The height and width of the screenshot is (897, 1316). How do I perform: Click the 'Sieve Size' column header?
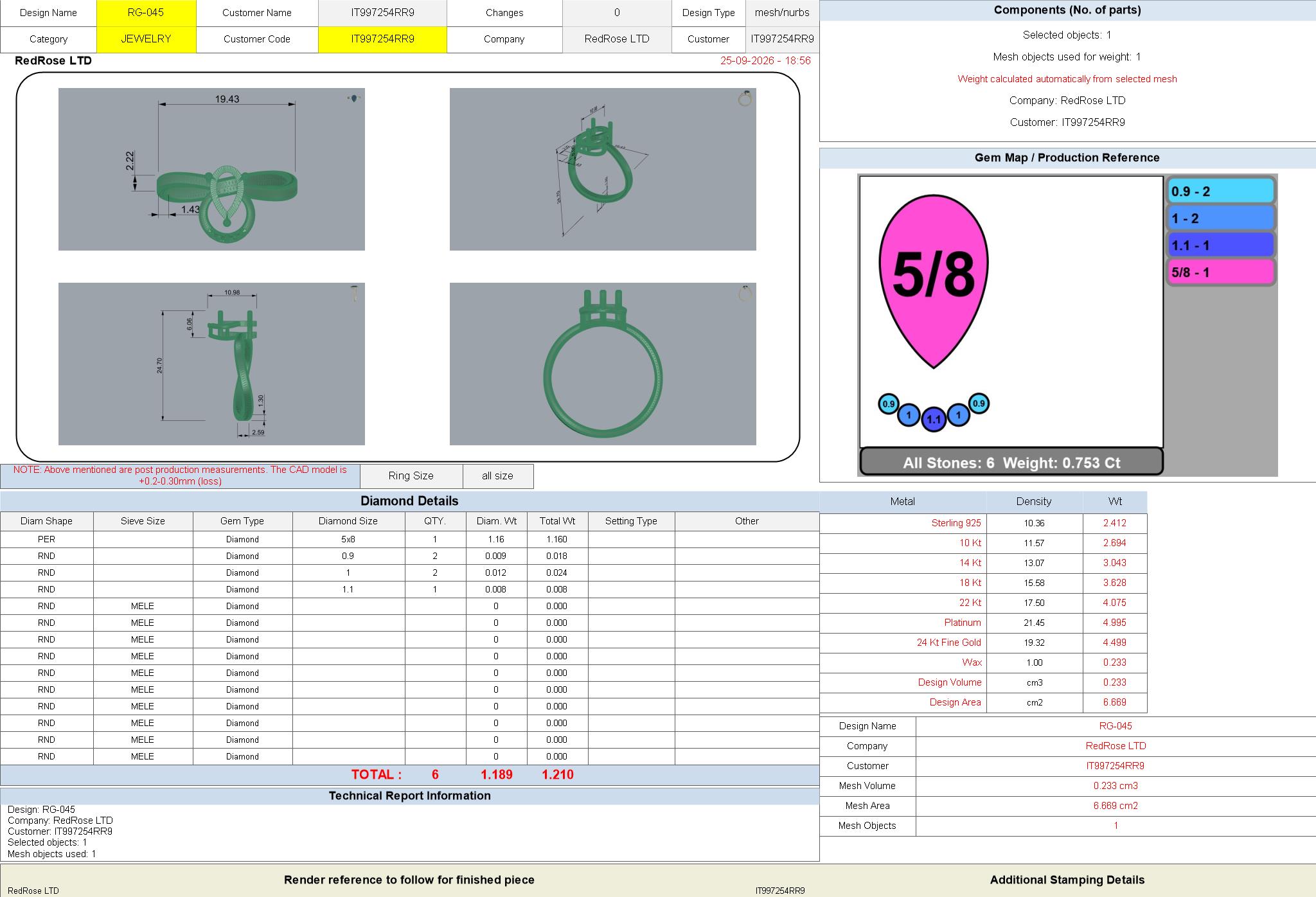tap(143, 521)
